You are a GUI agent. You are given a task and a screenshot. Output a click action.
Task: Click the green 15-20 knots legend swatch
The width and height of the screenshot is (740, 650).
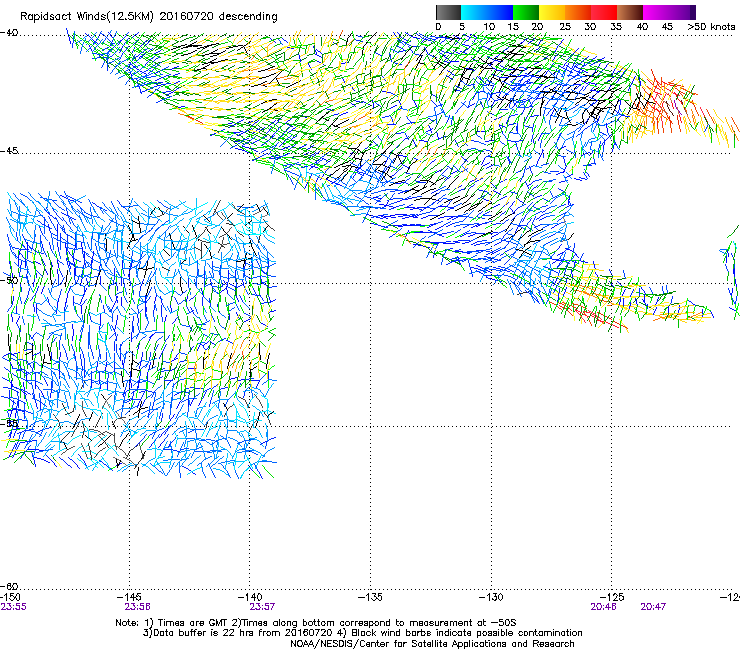(x=526, y=12)
